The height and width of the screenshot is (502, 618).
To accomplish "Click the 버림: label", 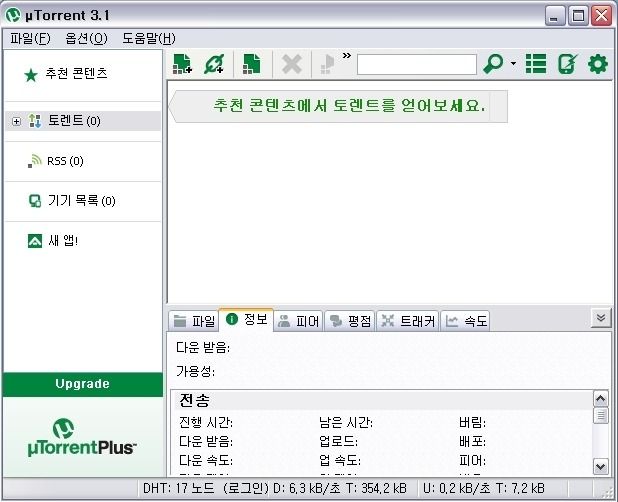I will tap(472, 422).
